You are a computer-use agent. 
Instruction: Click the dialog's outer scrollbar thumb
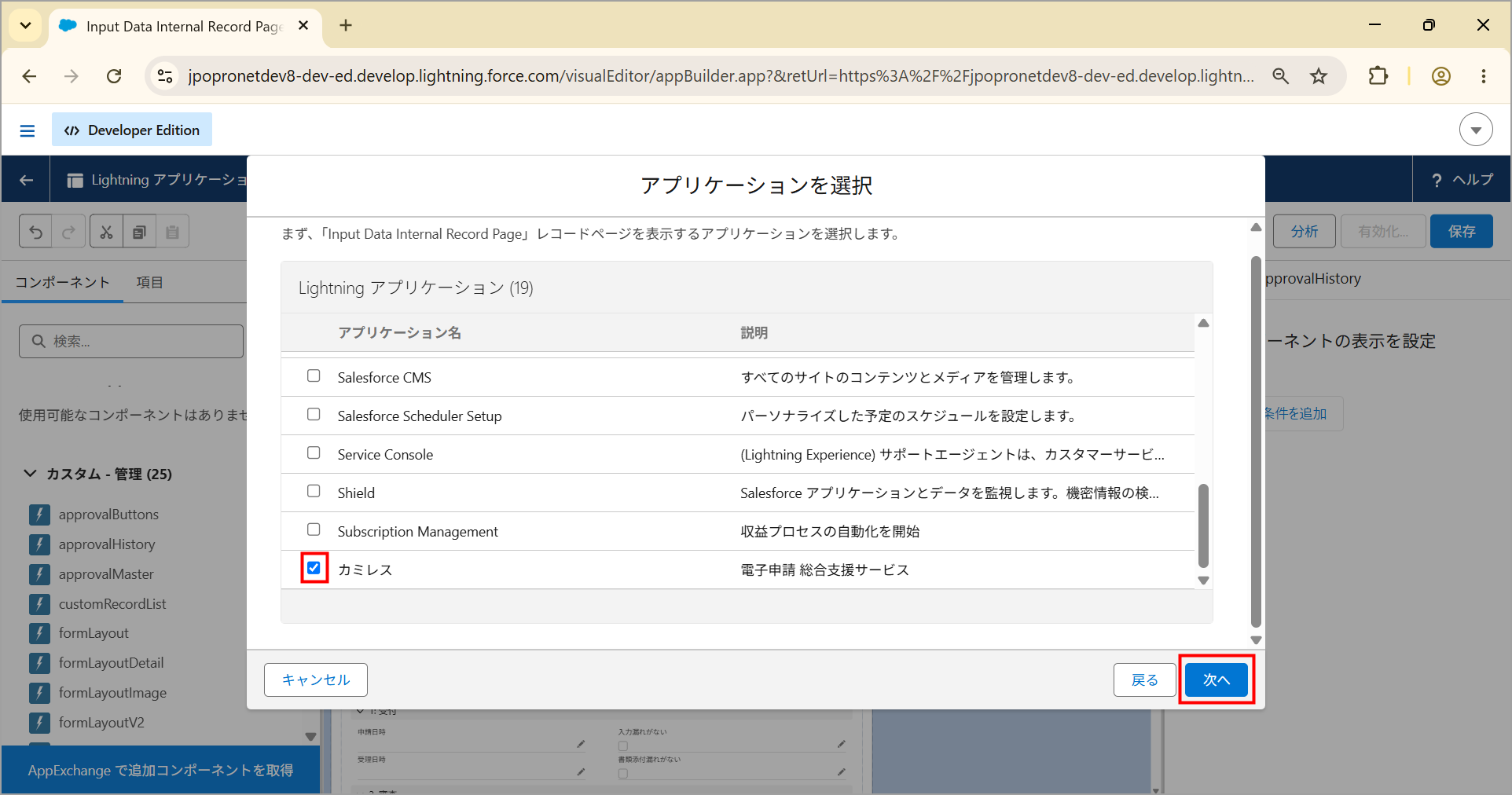tap(1256, 442)
